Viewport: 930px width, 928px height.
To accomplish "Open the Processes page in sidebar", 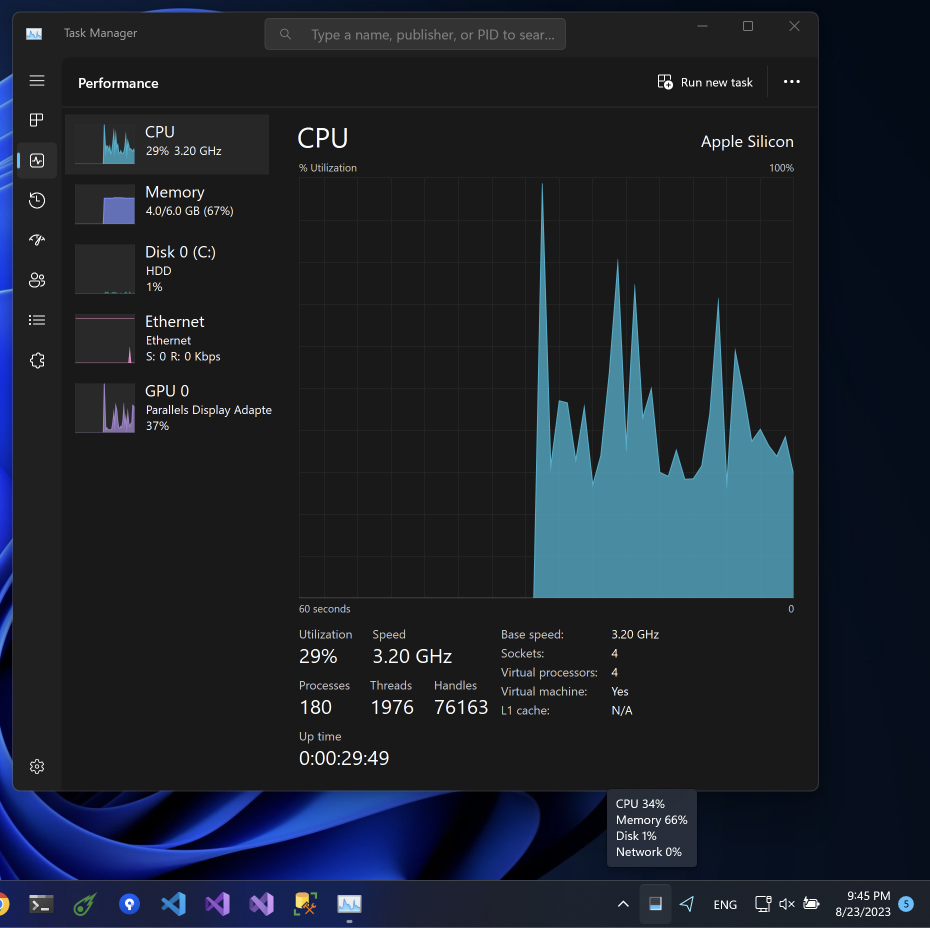I will tap(36, 120).
